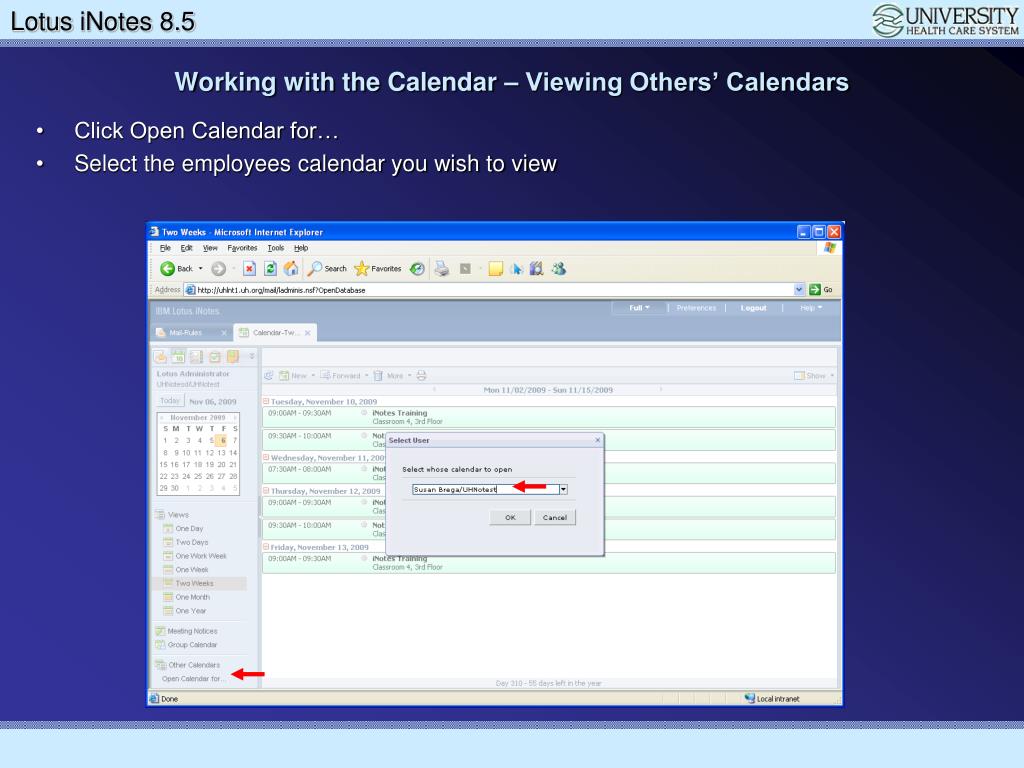This screenshot has width=1024, height=768.
Task: Click the One Year view icon
Action: [168, 611]
